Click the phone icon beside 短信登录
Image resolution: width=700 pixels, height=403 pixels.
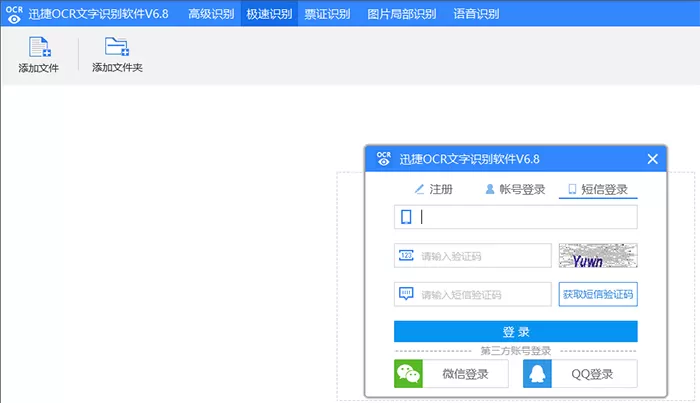572,189
